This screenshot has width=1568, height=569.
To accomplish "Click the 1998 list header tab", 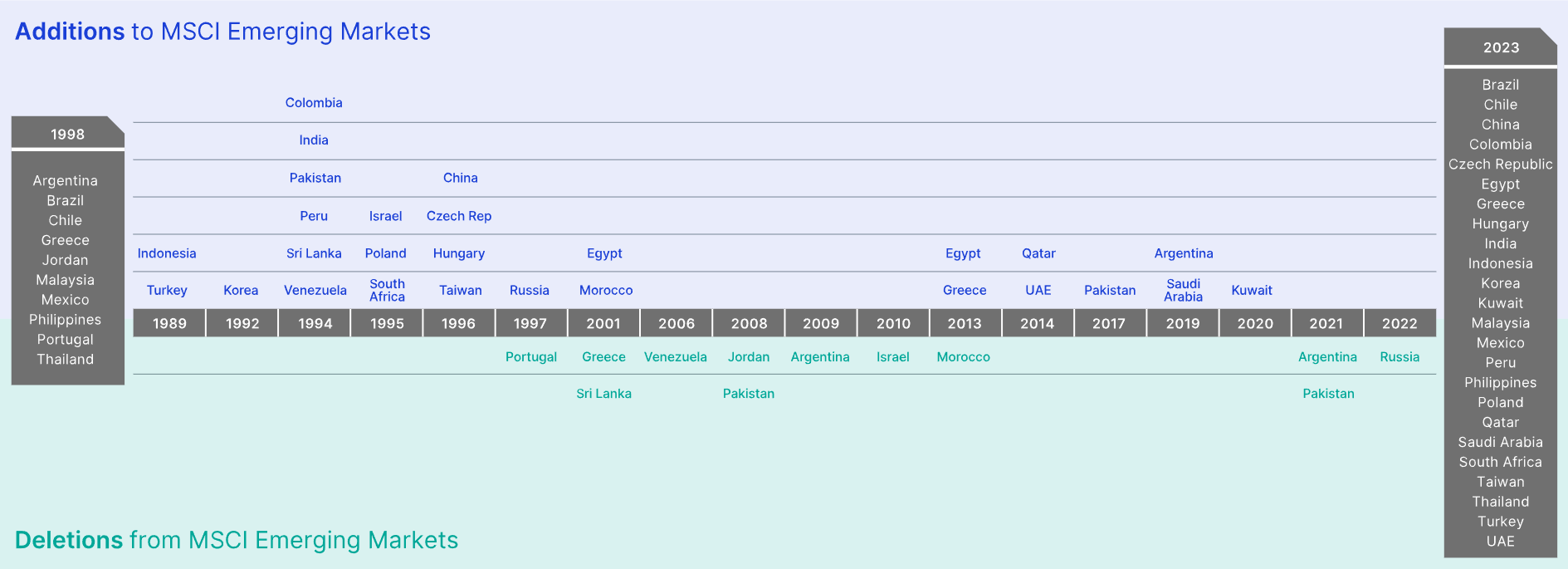I will [67, 134].
